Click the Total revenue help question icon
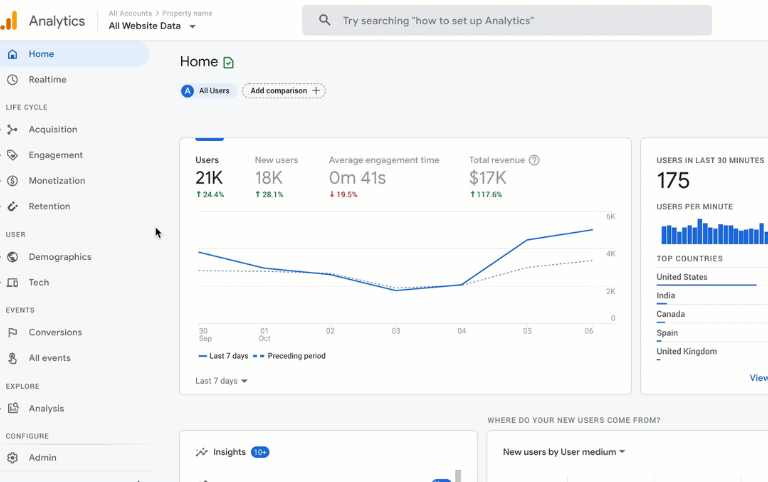Image resolution: width=768 pixels, height=482 pixels. point(534,160)
